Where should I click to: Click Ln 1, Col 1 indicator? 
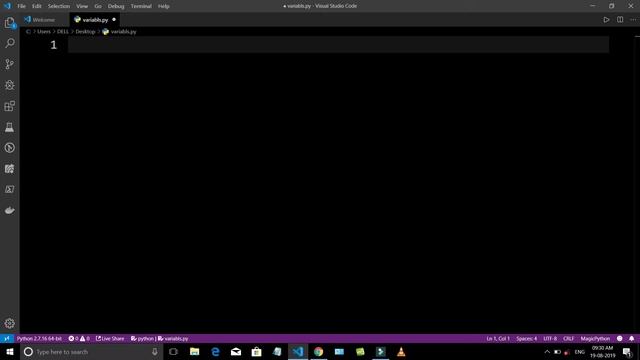tap(498, 338)
